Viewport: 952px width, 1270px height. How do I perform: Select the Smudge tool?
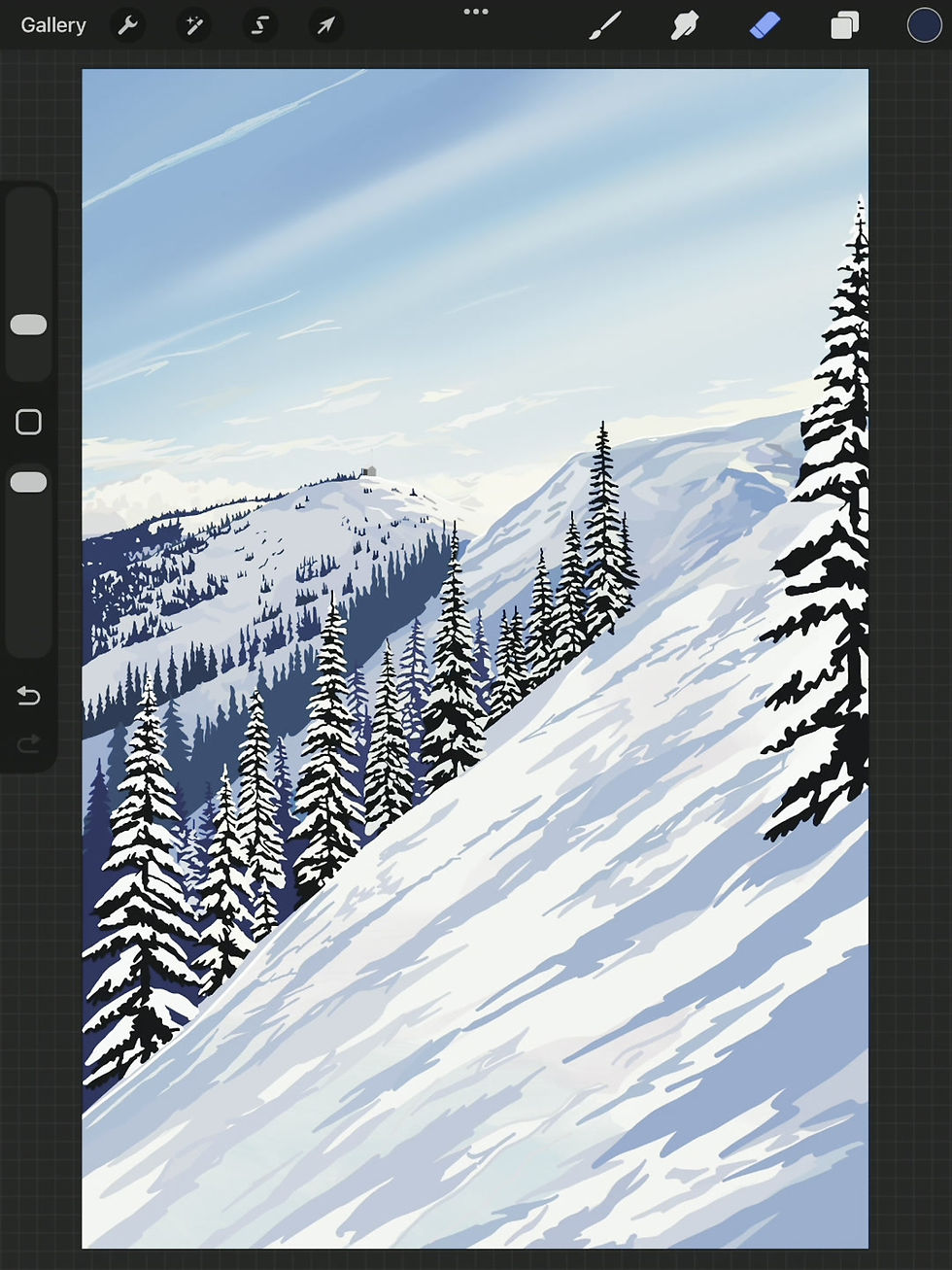pyautogui.click(x=685, y=25)
